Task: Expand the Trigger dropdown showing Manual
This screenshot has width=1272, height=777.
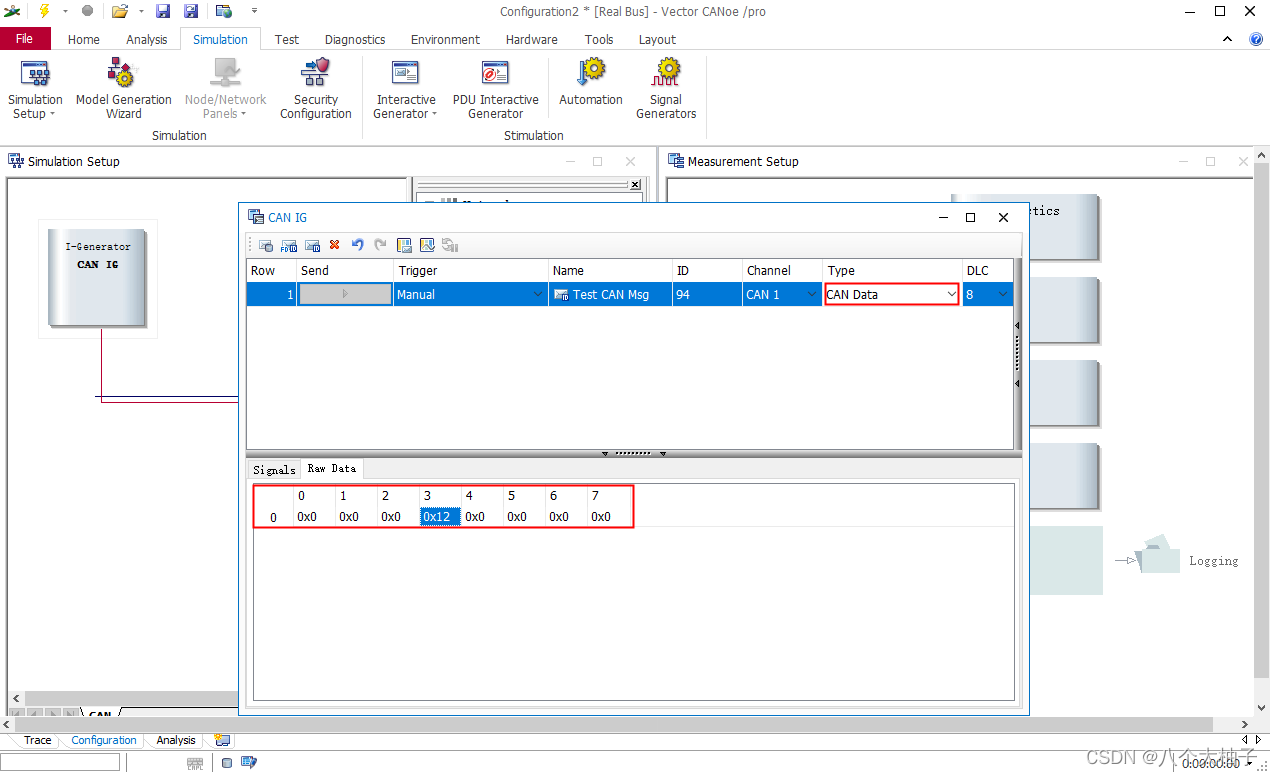Action: 538,295
